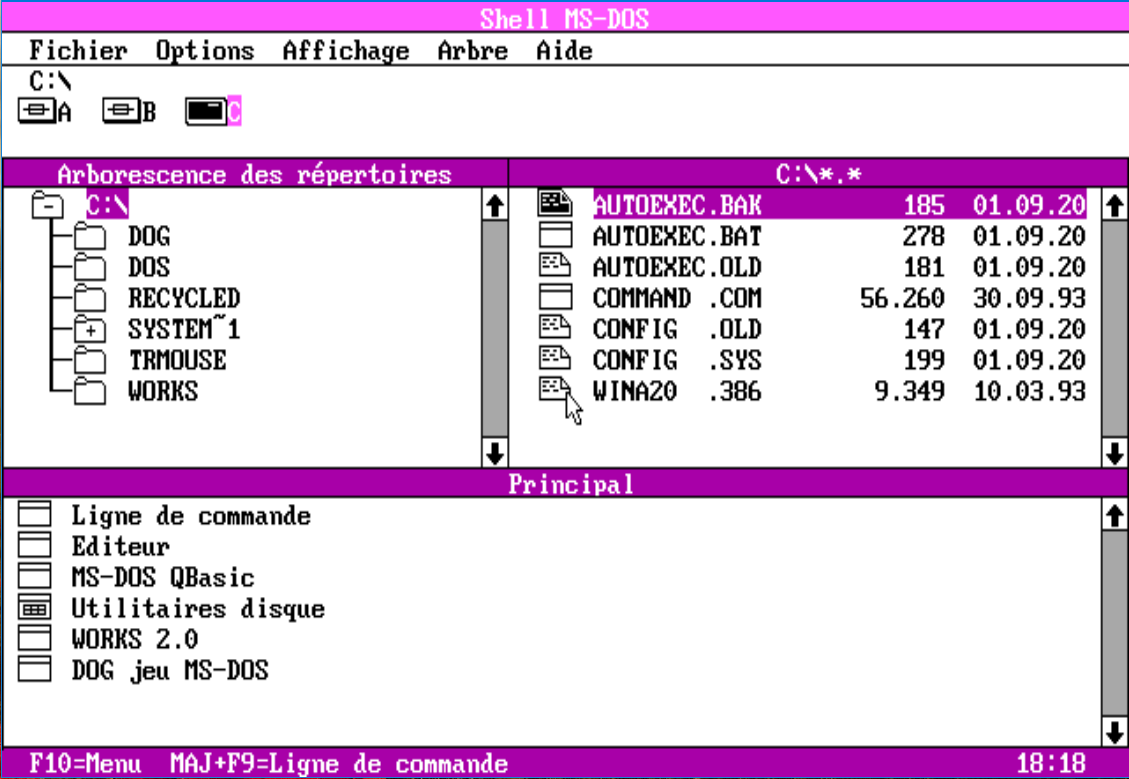Select the drive C hard disk icon

coord(206,111)
